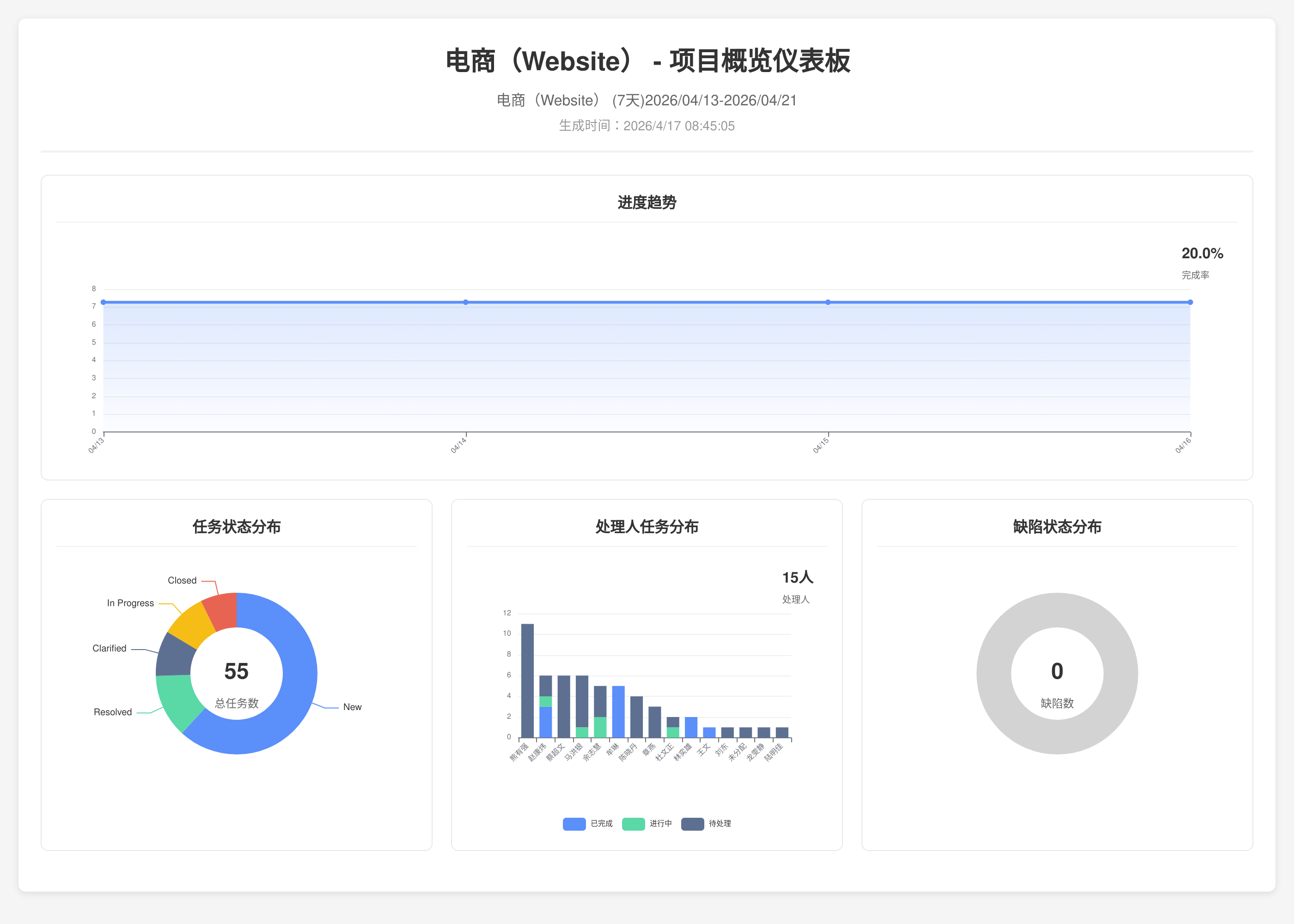This screenshot has height=924, width=1294.
Task: Toggle the 进行中 legend series
Action: click(633, 824)
